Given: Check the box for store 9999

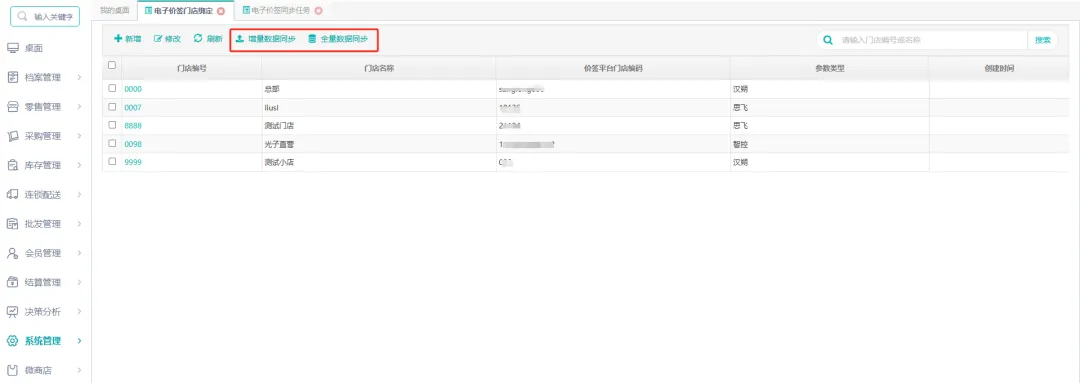Looking at the screenshot, I should click(x=112, y=161).
